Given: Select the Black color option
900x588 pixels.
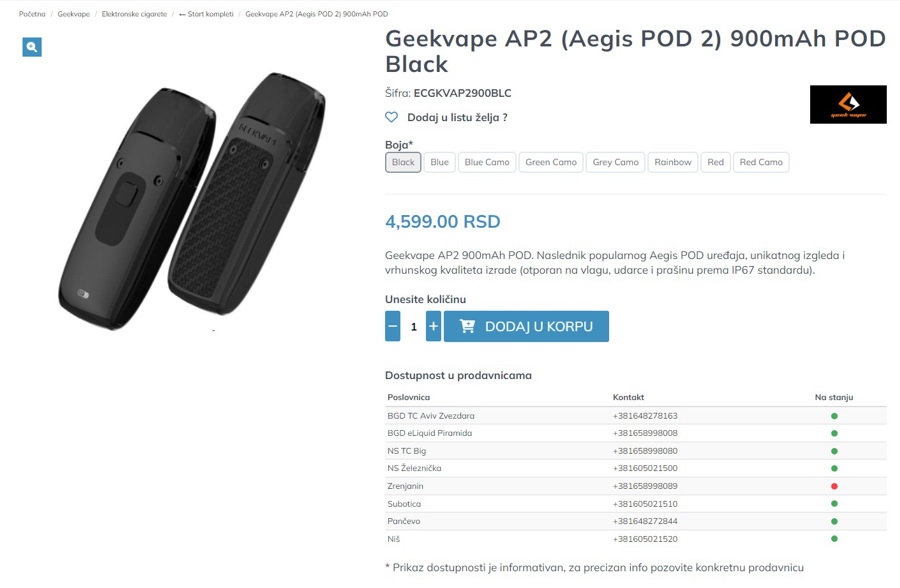Looking at the screenshot, I should coord(403,162).
